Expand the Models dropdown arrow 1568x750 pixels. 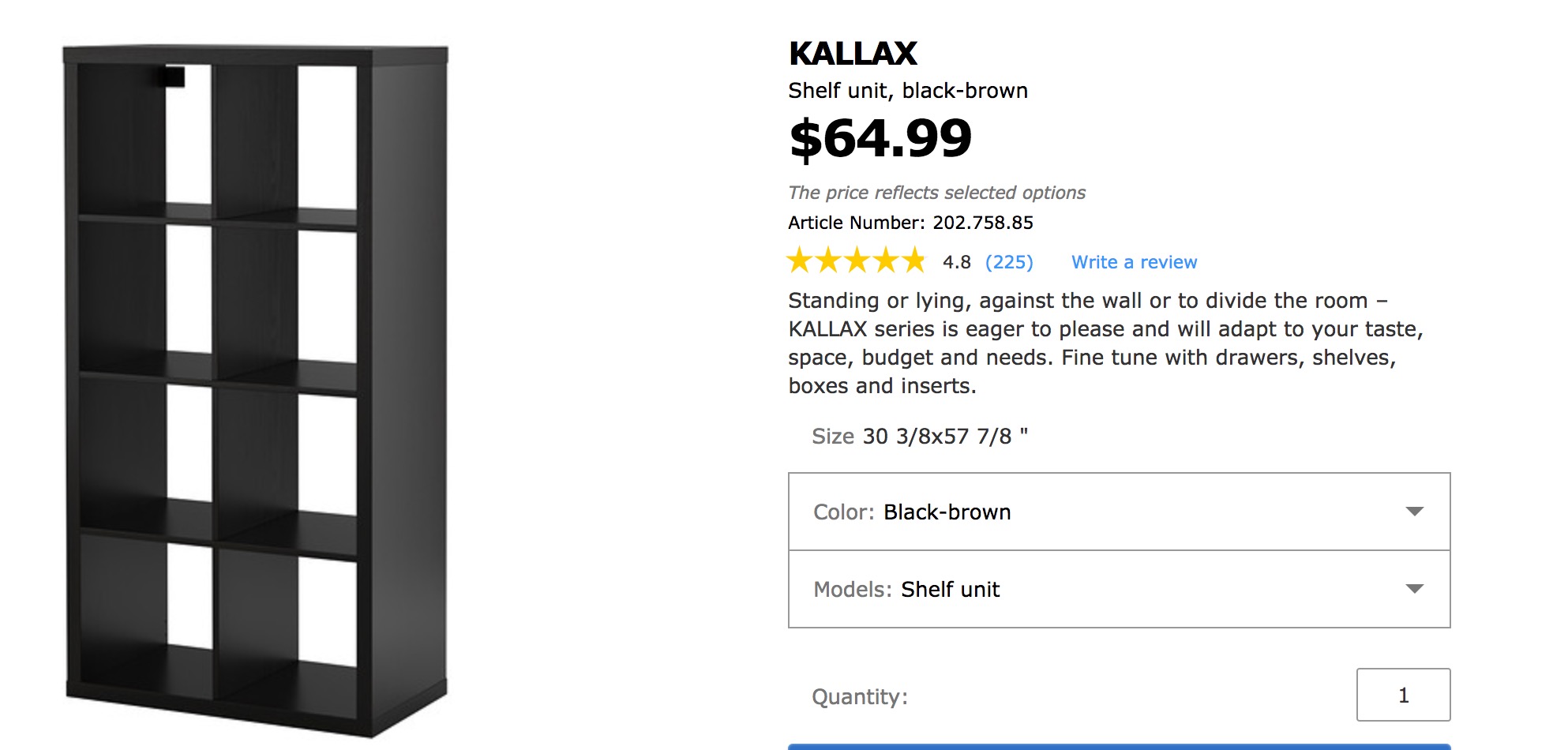(1414, 589)
